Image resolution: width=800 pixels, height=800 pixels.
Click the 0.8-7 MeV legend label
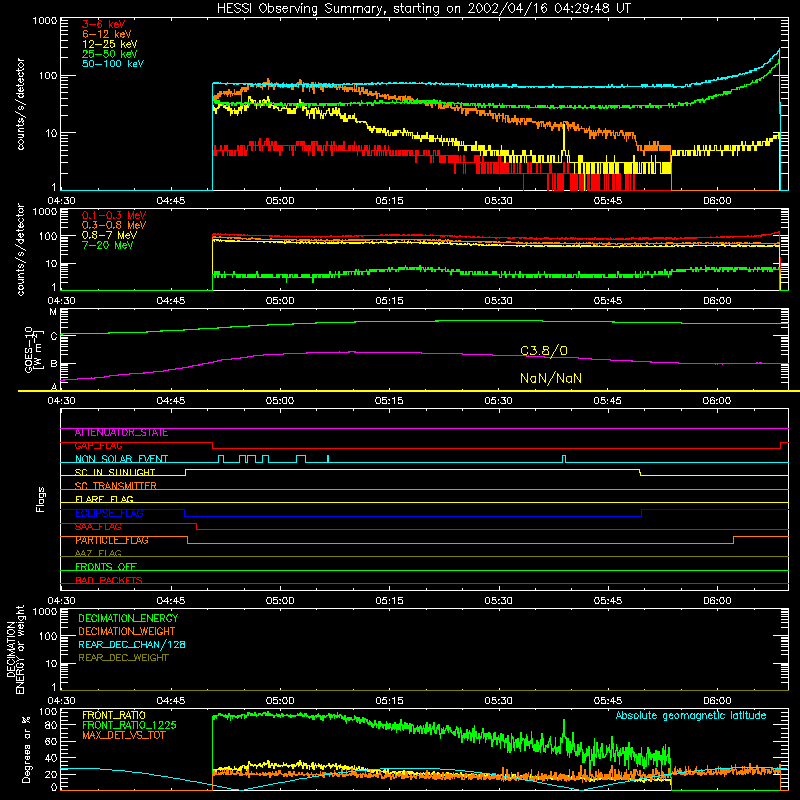click(x=110, y=235)
